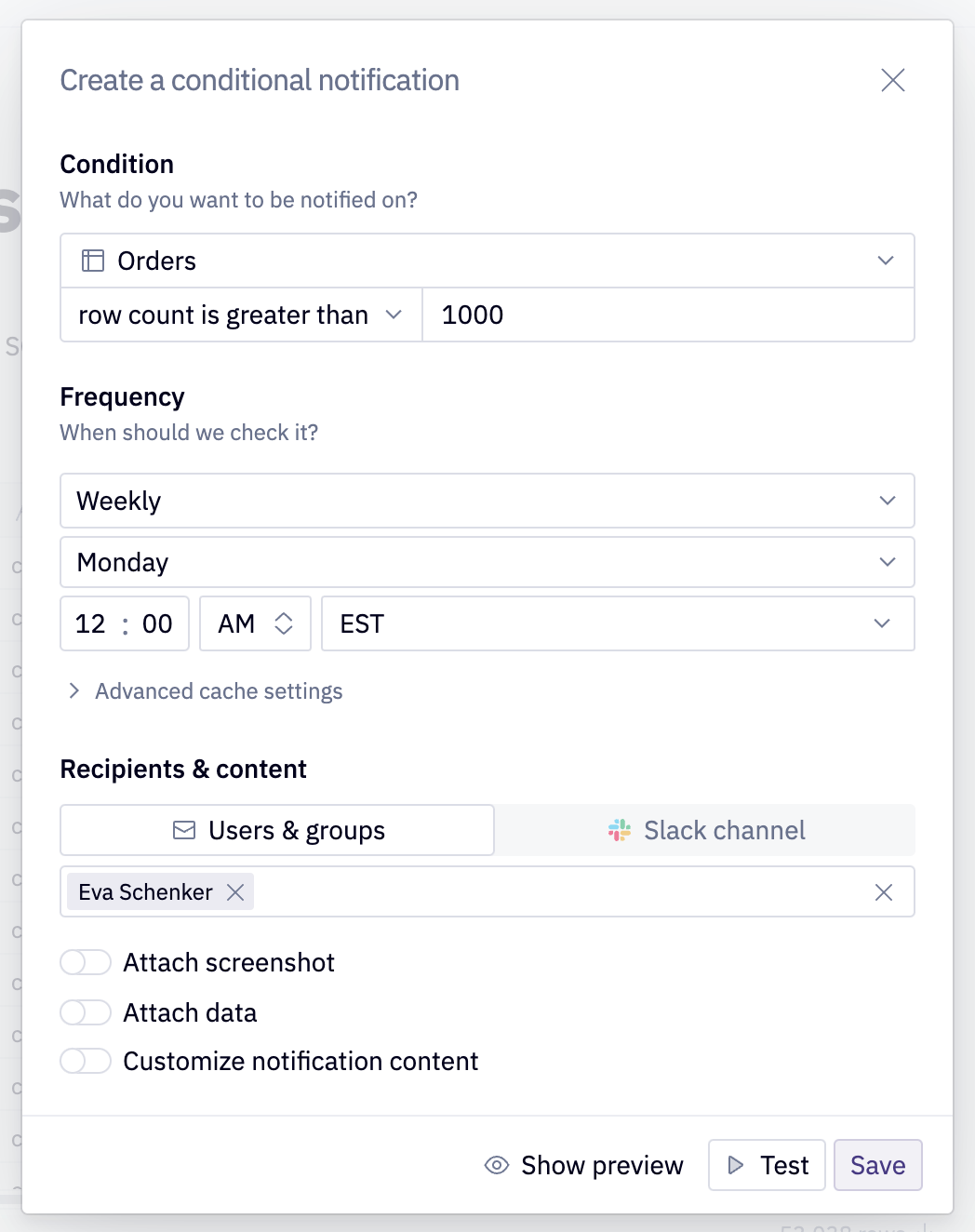Screen dimensions: 975x1232
Task: Open the Weekly frequency dropdown
Action: (x=487, y=501)
